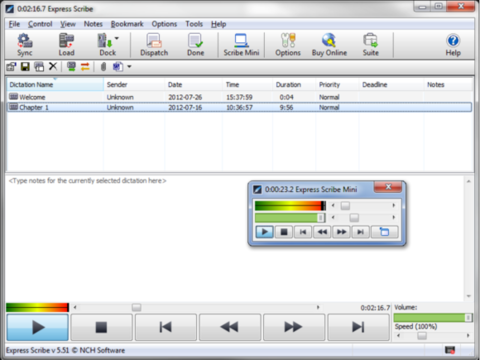This screenshot has height=360, width=480.
Task: Click the large fast forward button
Action: tap(293, 327)
